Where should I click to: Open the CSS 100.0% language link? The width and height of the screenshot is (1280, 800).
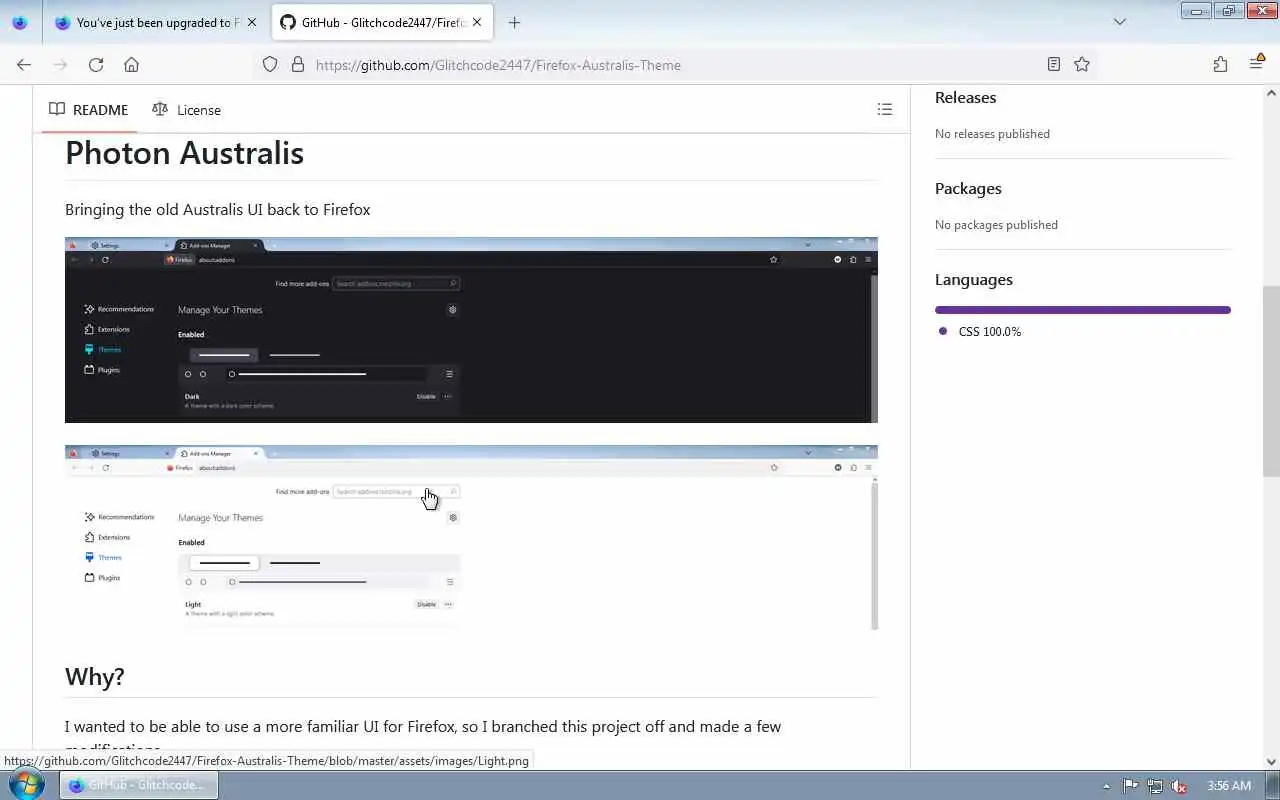coord(980,332)
